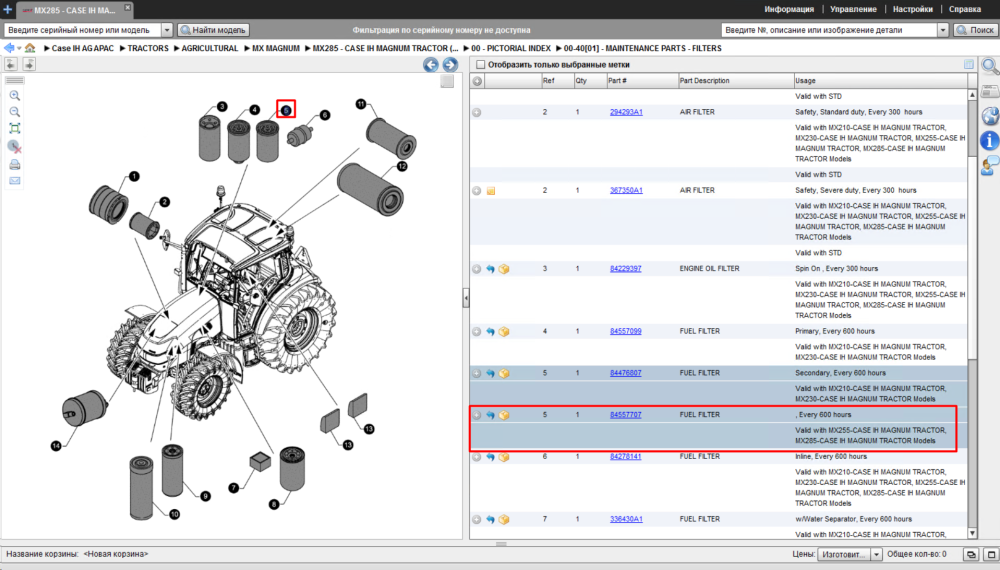Expand the plus on row 84229397
This screenshot has height=570, width=1000.
coord(476,269)
